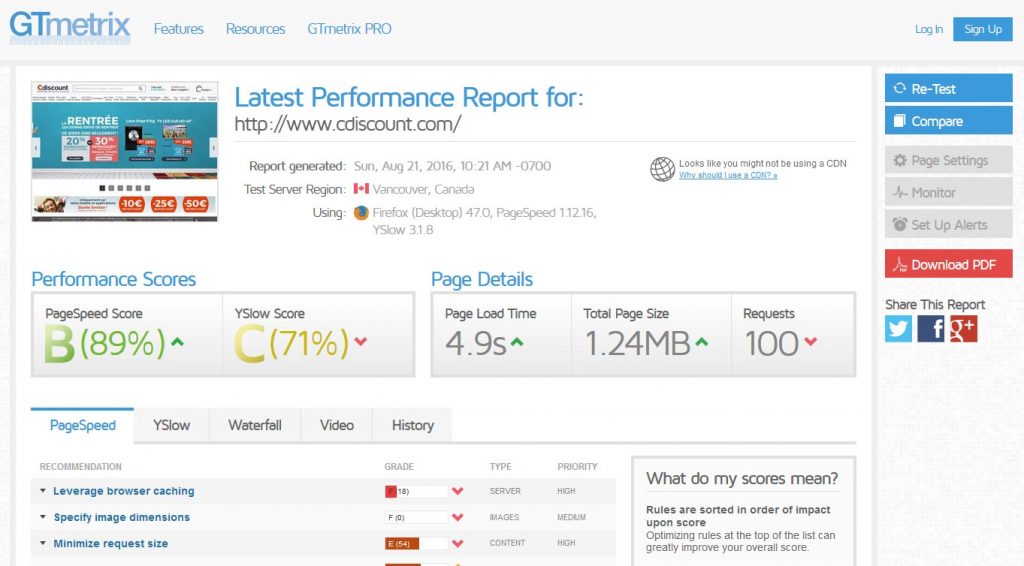Click the Firefox browser icon
Image resolution: width=1024 pixels, height=566 pixels.
[x=360, y=213]
